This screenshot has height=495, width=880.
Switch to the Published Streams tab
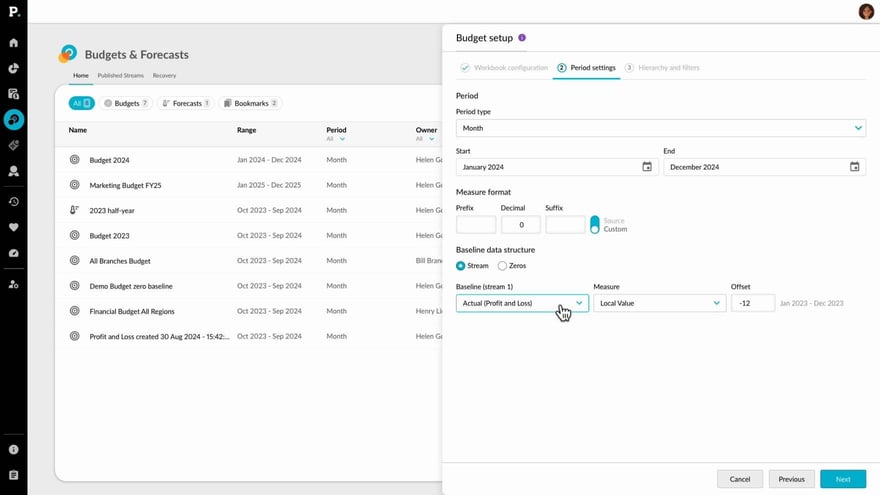click(120, 76)
